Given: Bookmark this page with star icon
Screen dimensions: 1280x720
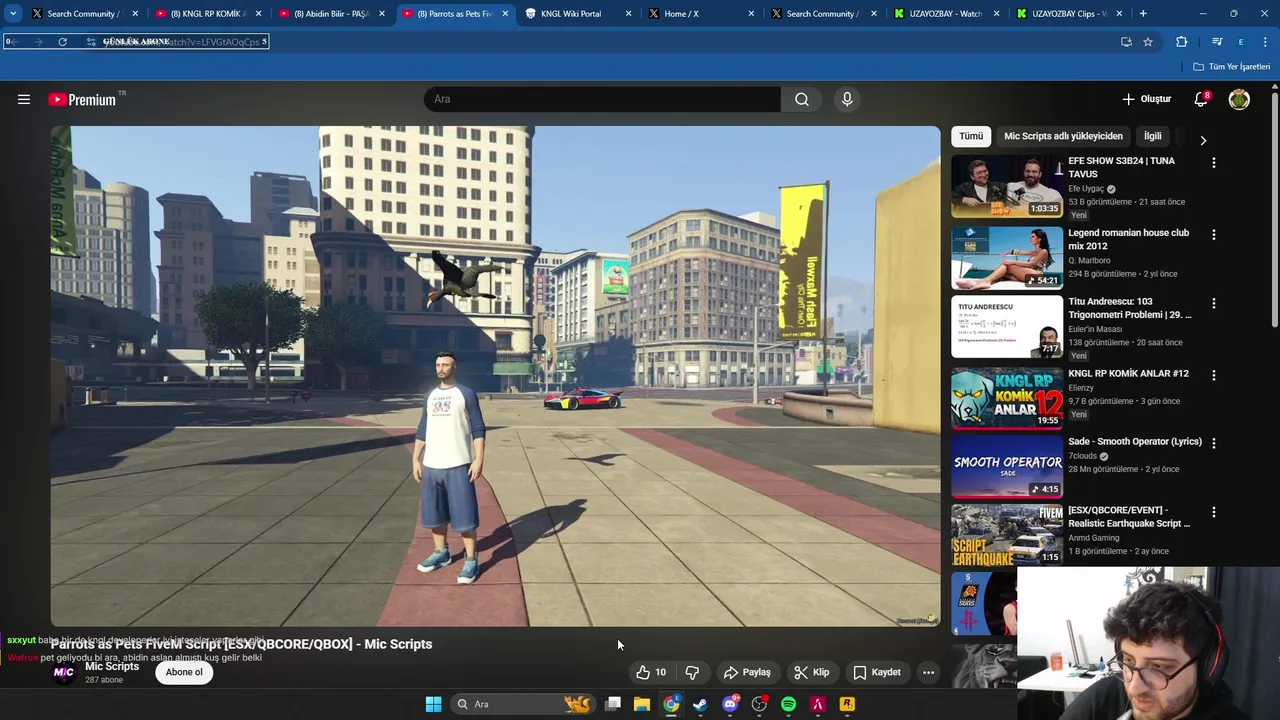Looking at the screenshot, I should (x=1148, y=41).
